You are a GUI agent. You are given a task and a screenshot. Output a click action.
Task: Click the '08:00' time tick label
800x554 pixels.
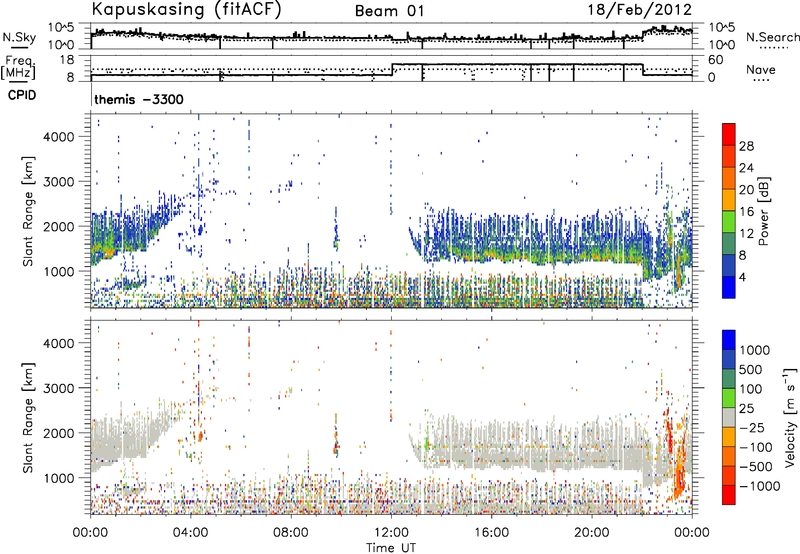pos(291,533)
